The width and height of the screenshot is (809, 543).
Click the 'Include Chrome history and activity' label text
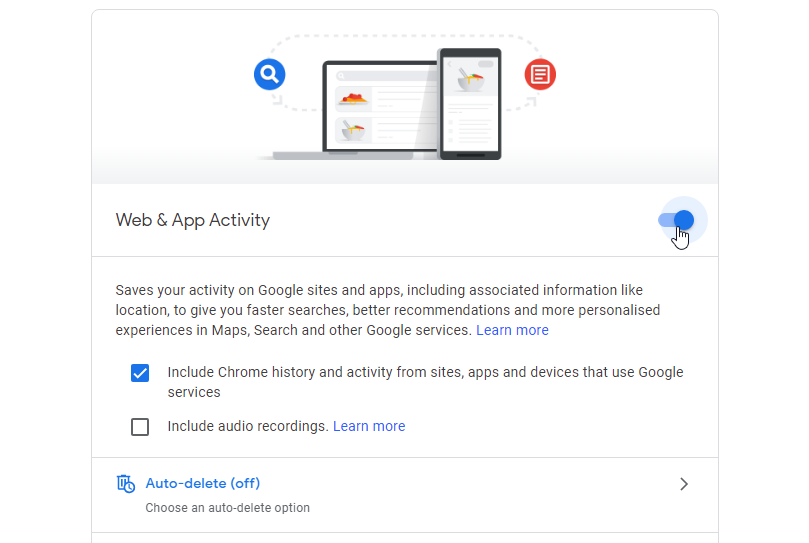click(425, 372)
